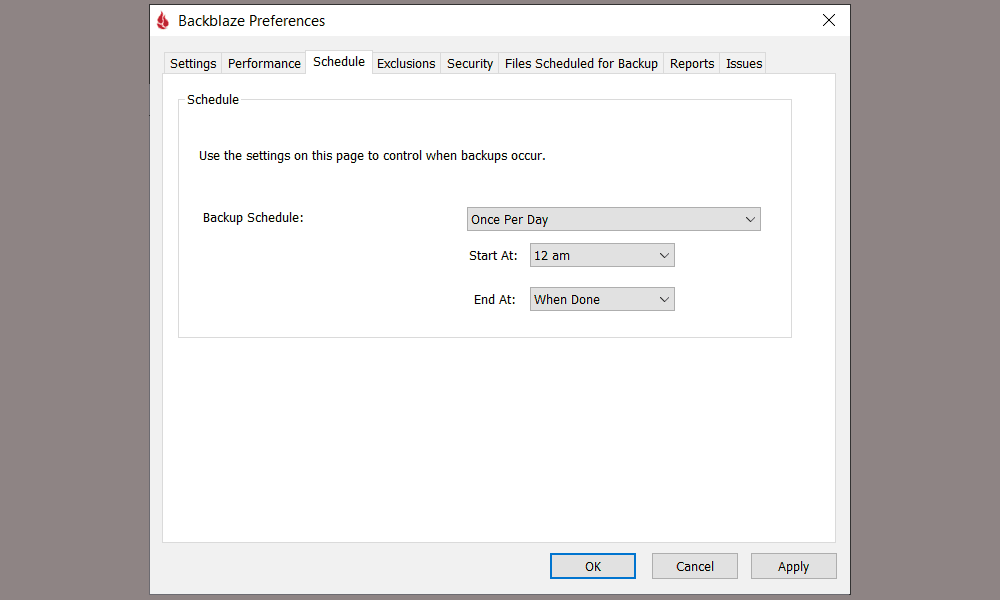Screen dimensions: 1000x600
Task: Open the Security tab
Action: tap(469, 63)
